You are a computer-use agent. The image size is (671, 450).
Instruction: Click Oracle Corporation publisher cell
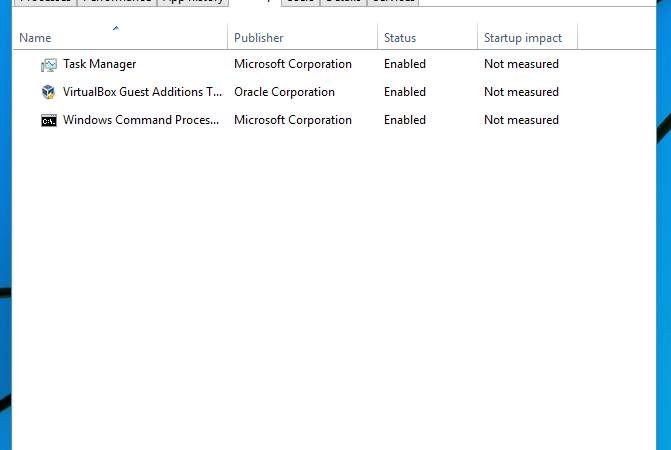pyautogui.click(x=284, y=92)
